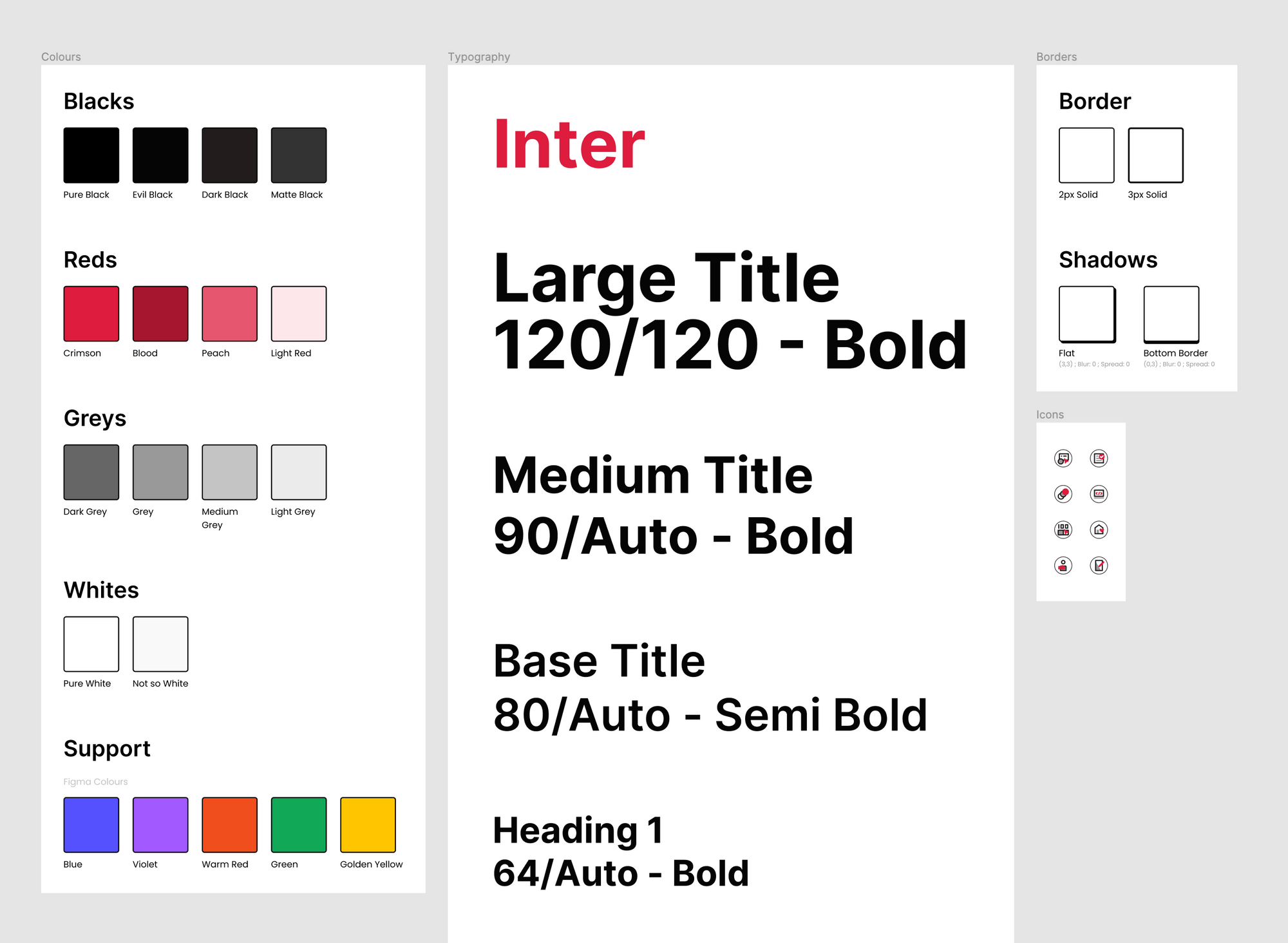1288x943 pixels.
Task: Select the house with heart icon
Action: [1099, 529]
